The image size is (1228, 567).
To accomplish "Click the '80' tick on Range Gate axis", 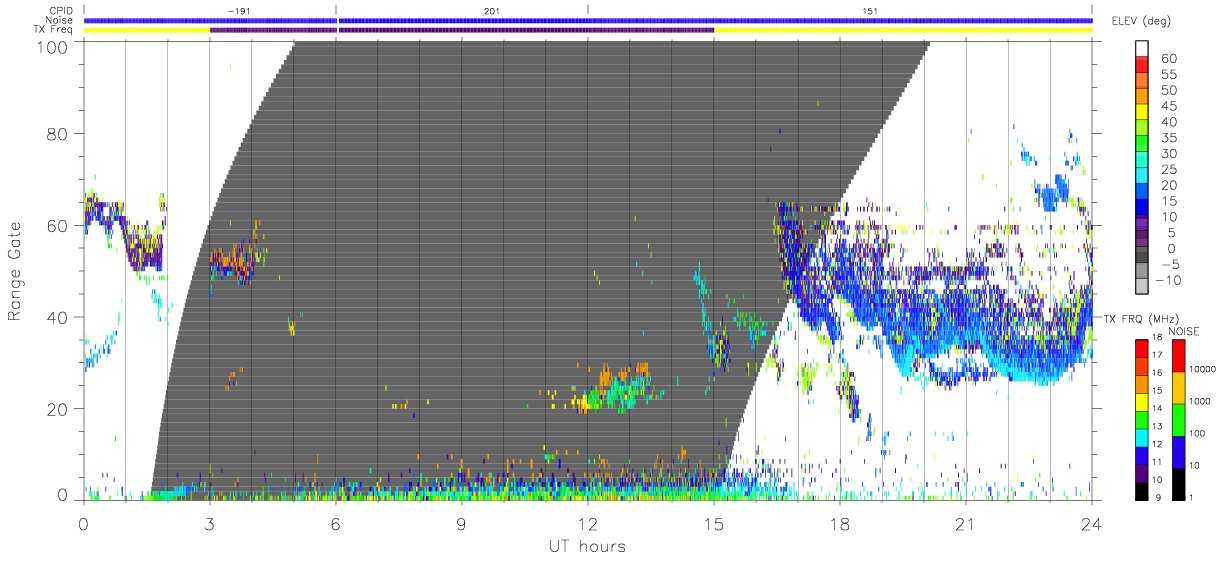I will [x=57, y=134].
